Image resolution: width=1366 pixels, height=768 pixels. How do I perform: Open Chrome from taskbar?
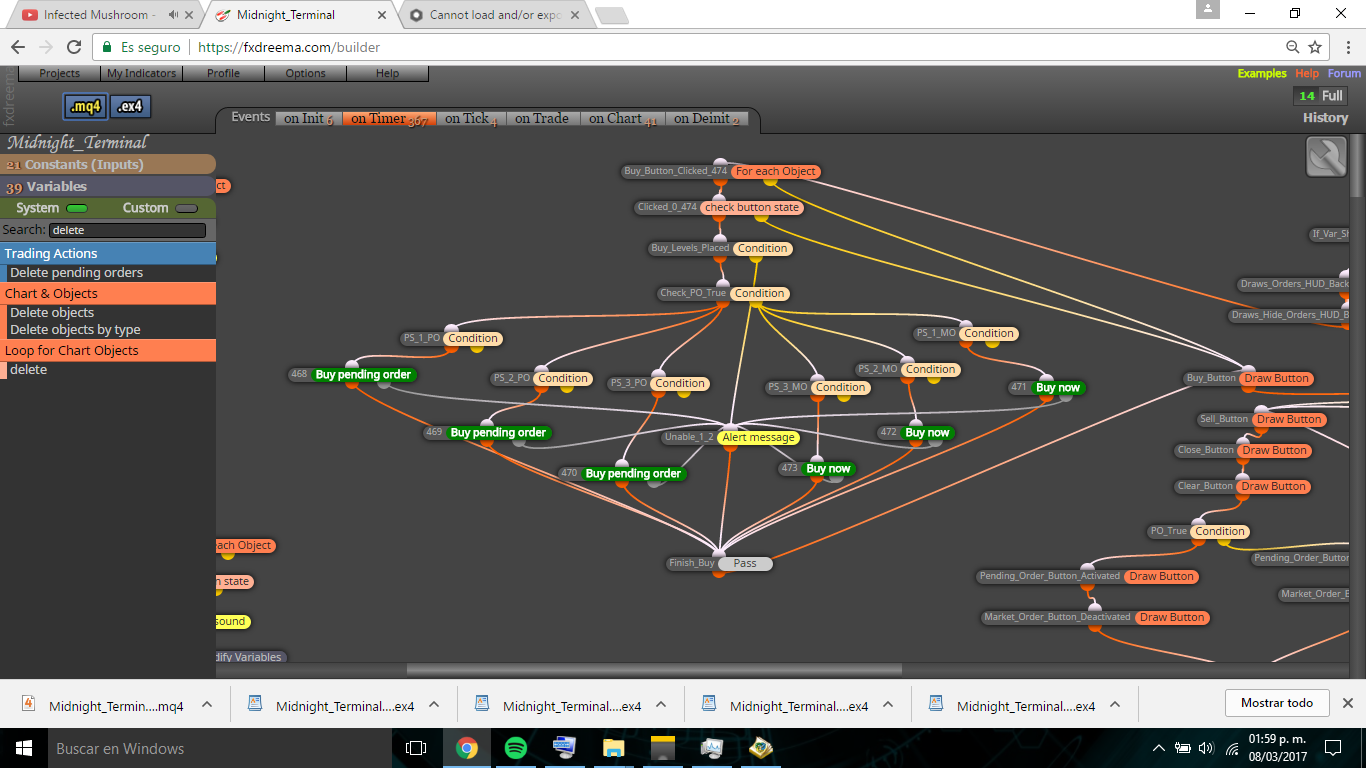coord(467,748)
